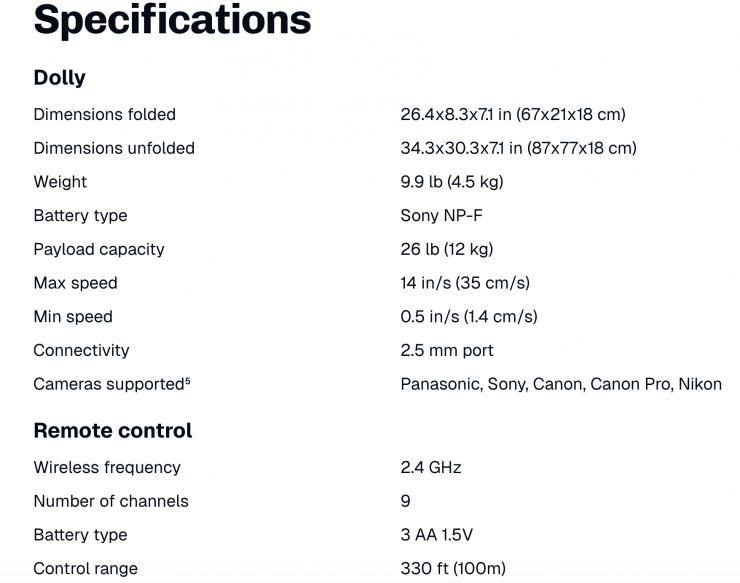Click the Min speed value 0.5 in/s
Image resolution: width=740 pixels, height=583 pixels.
click(469, 317)
